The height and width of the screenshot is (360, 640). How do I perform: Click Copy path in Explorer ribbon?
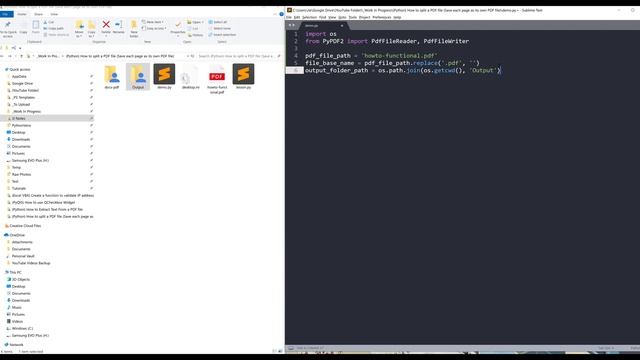coord(54,28)
